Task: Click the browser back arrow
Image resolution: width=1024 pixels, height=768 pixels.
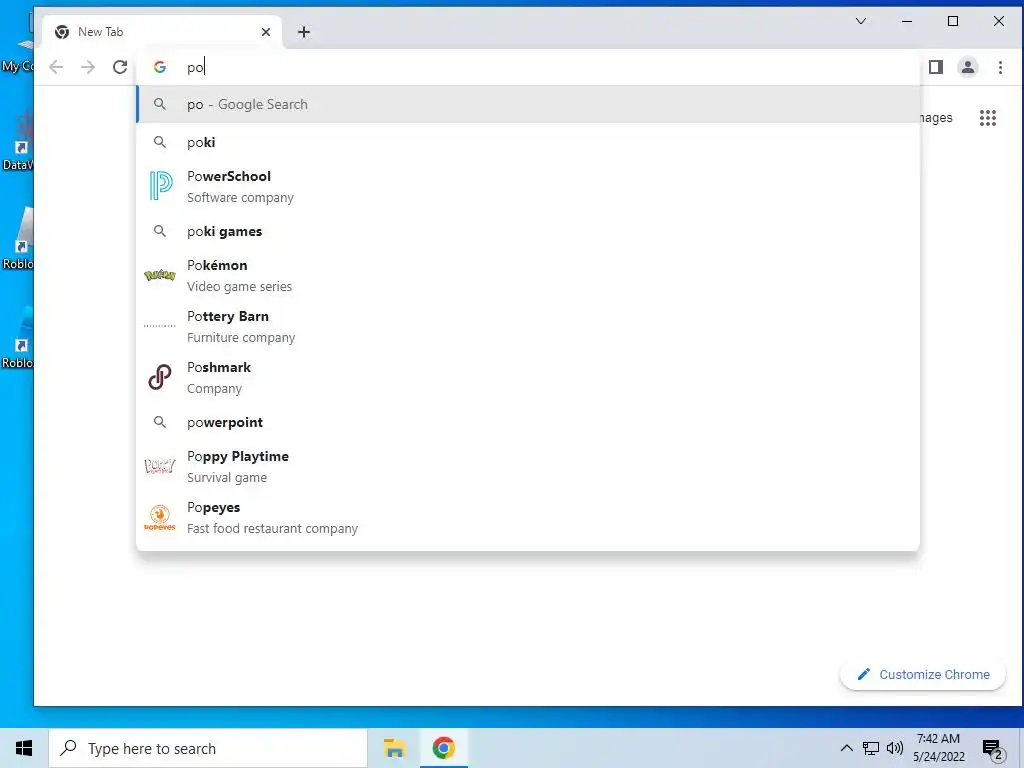Action: tap(56, 67)
